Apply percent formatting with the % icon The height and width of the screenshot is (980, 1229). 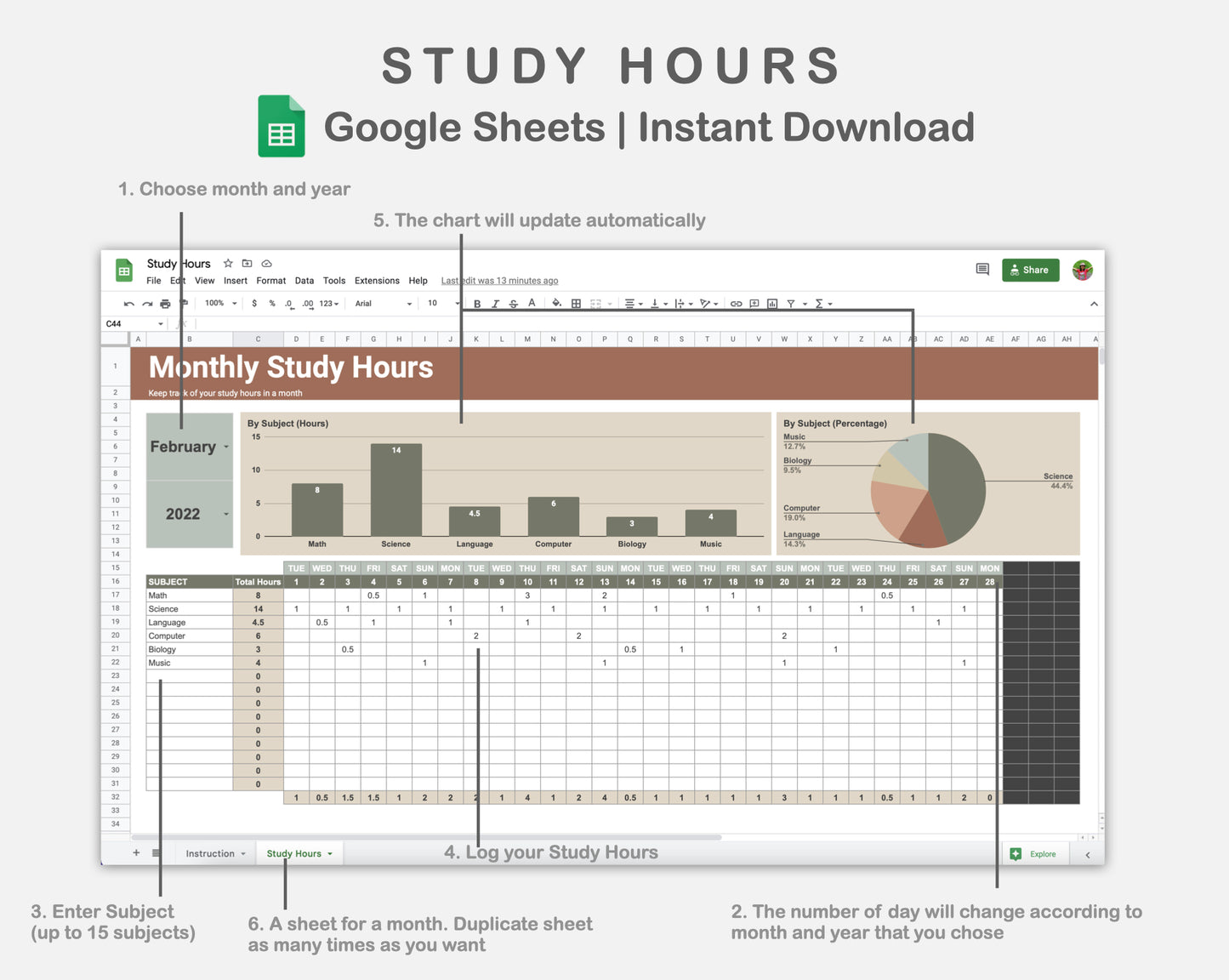tap(272, 304)
